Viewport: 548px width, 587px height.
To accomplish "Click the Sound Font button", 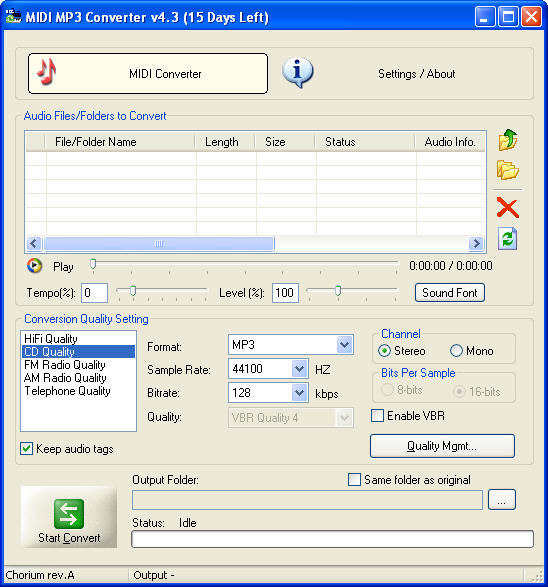I will [x=450, y=292].
